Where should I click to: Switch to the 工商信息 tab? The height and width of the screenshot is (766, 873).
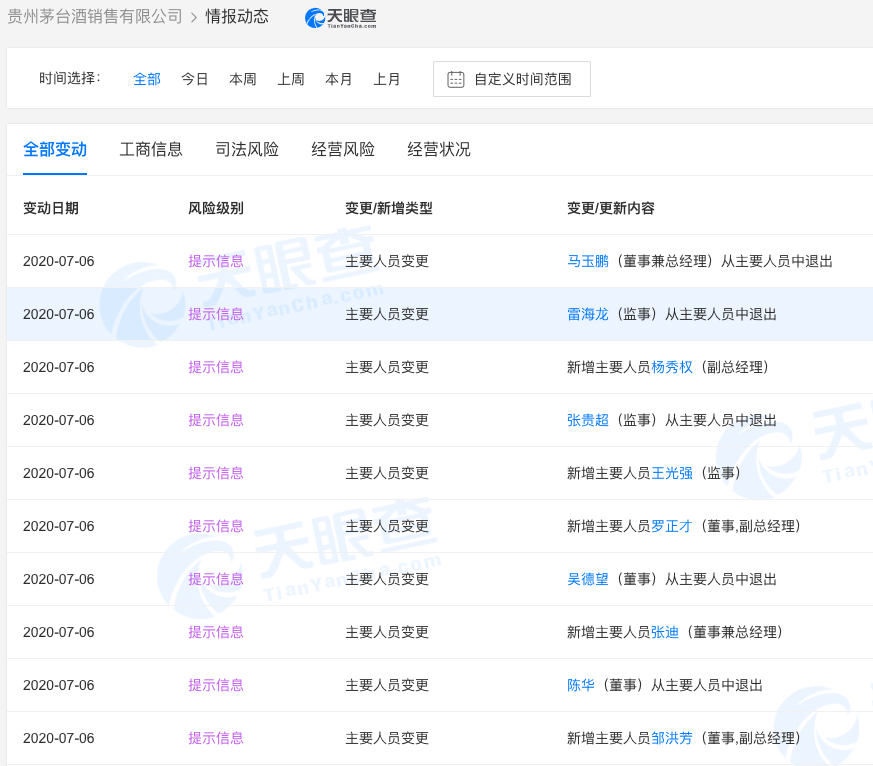click(x=151, y=149)
